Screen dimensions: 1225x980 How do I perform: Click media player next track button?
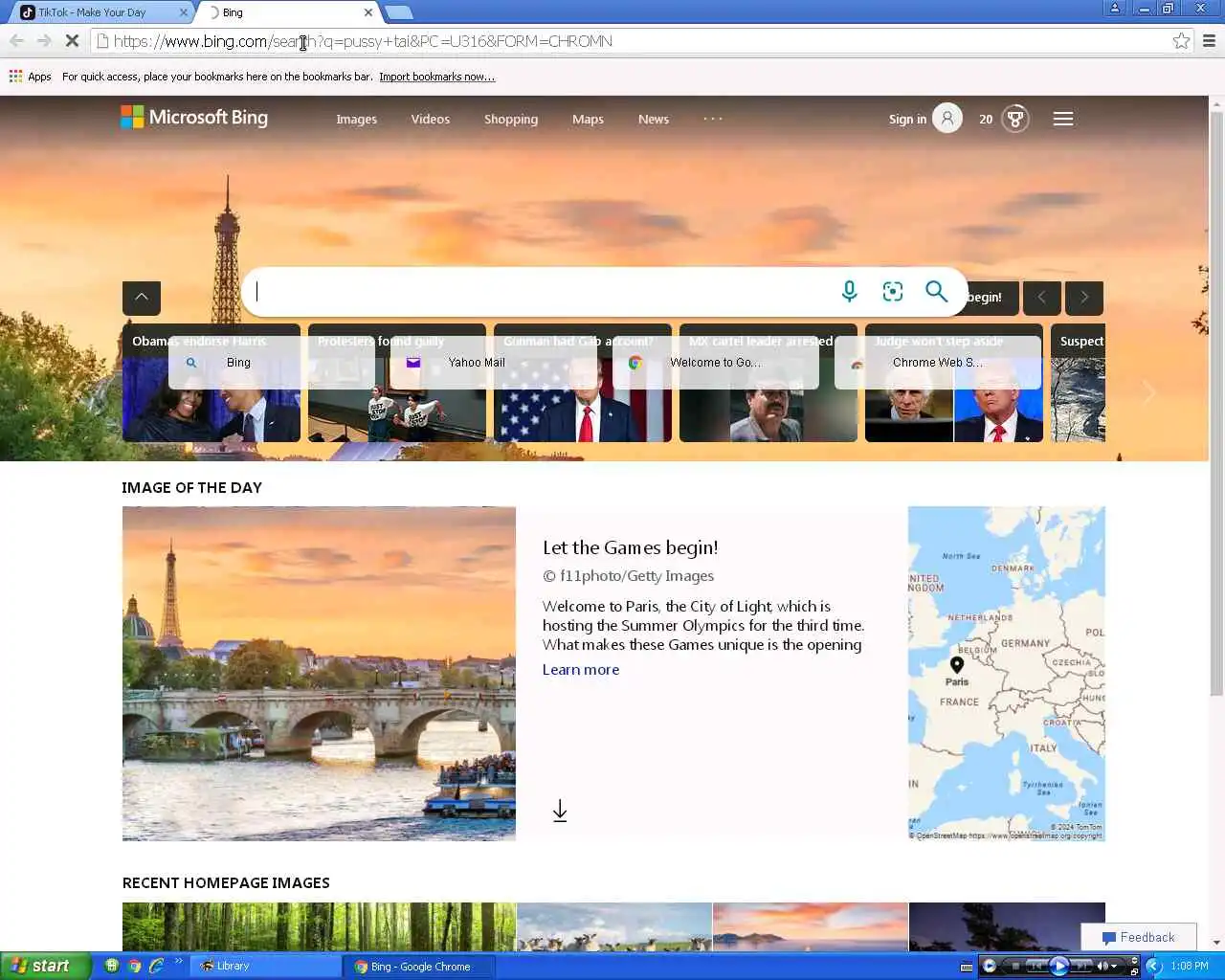tap(1082, 967)
